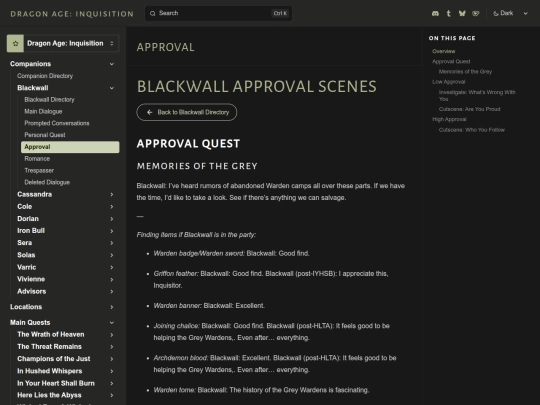Click the Warden banner list item

(209, 306)
